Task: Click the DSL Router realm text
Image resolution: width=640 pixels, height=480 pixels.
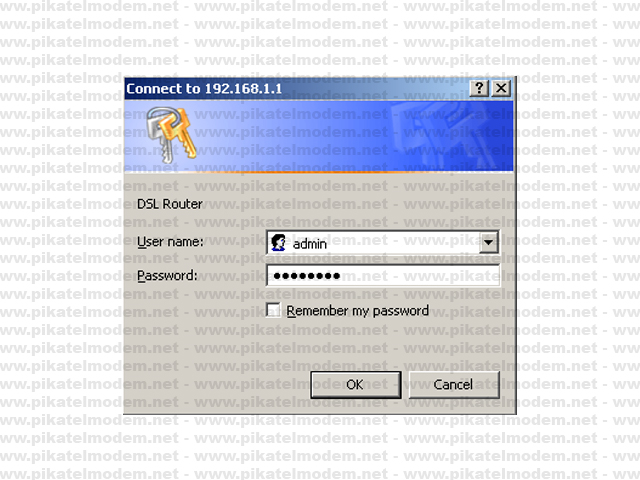Action: pos(169,204)
